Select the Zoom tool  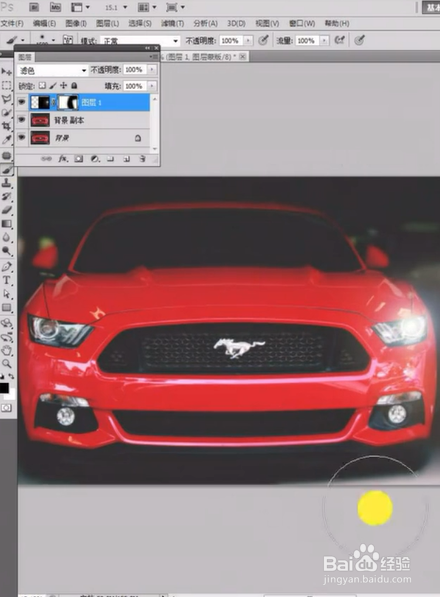6,364
